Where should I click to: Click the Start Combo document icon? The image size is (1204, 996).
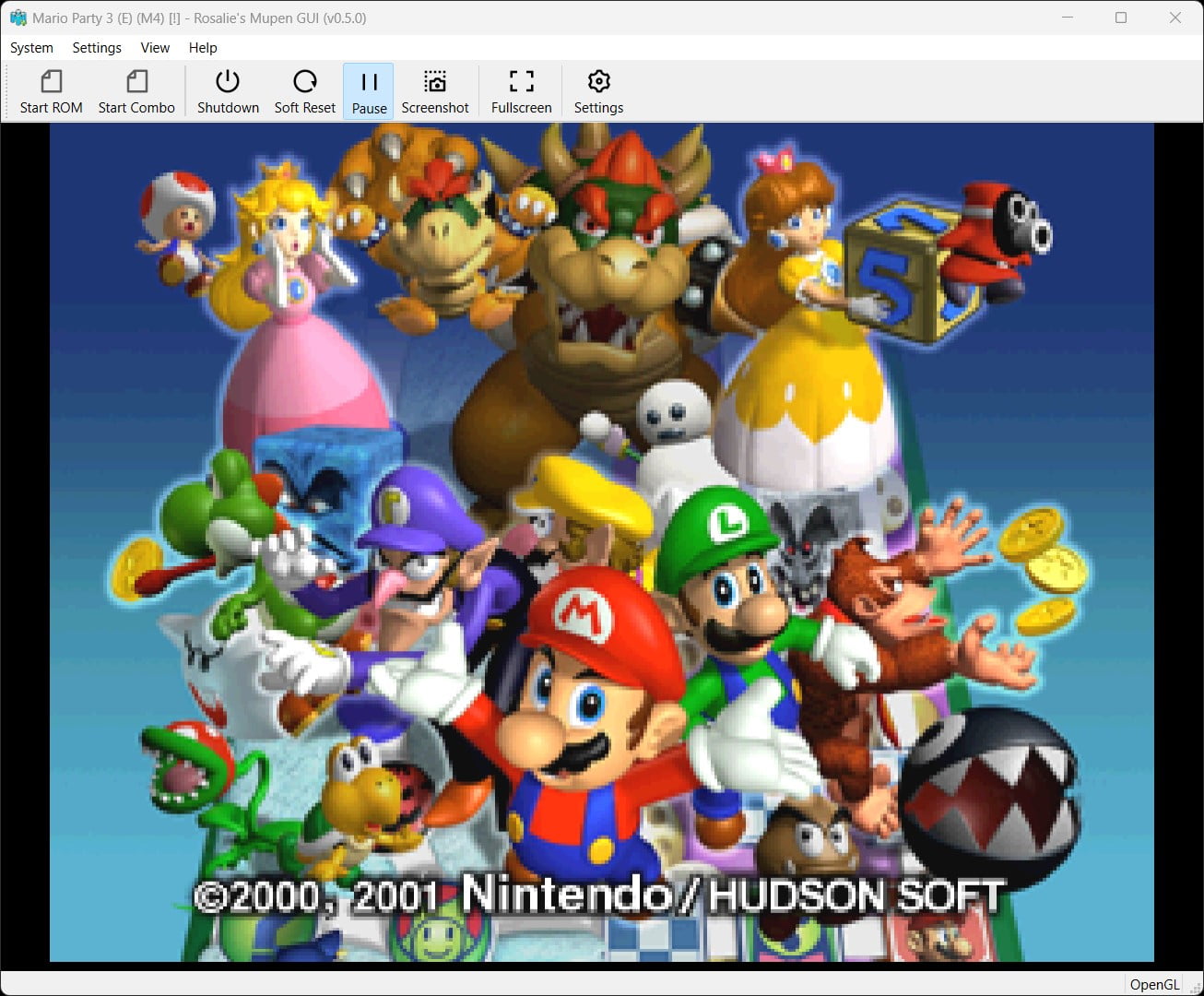(x=136, y=90)
